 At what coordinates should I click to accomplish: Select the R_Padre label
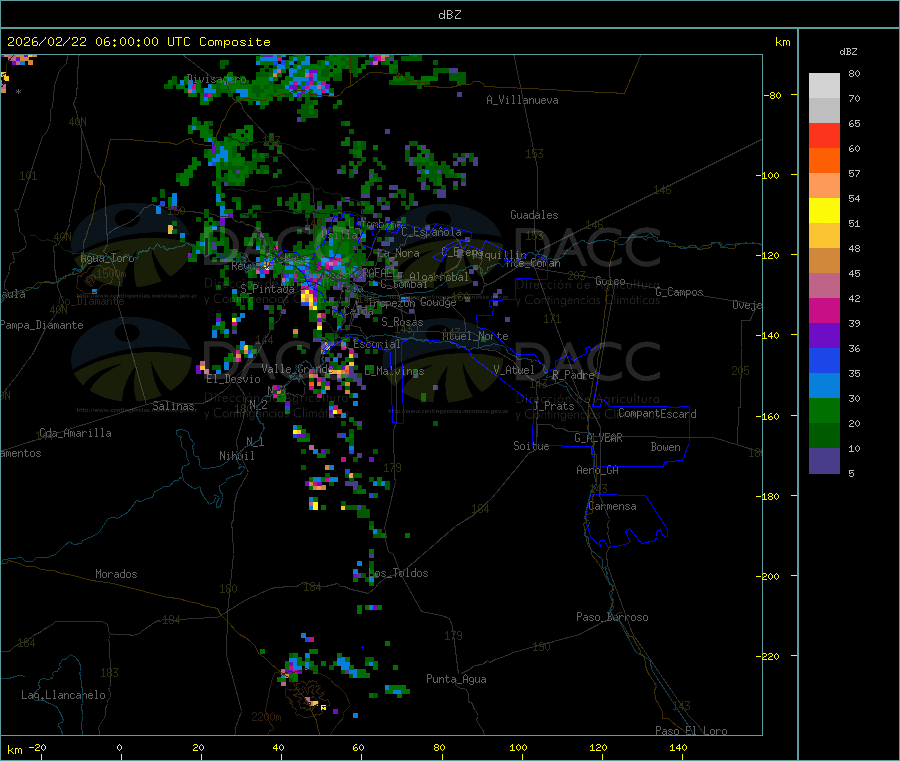(573, 375)
